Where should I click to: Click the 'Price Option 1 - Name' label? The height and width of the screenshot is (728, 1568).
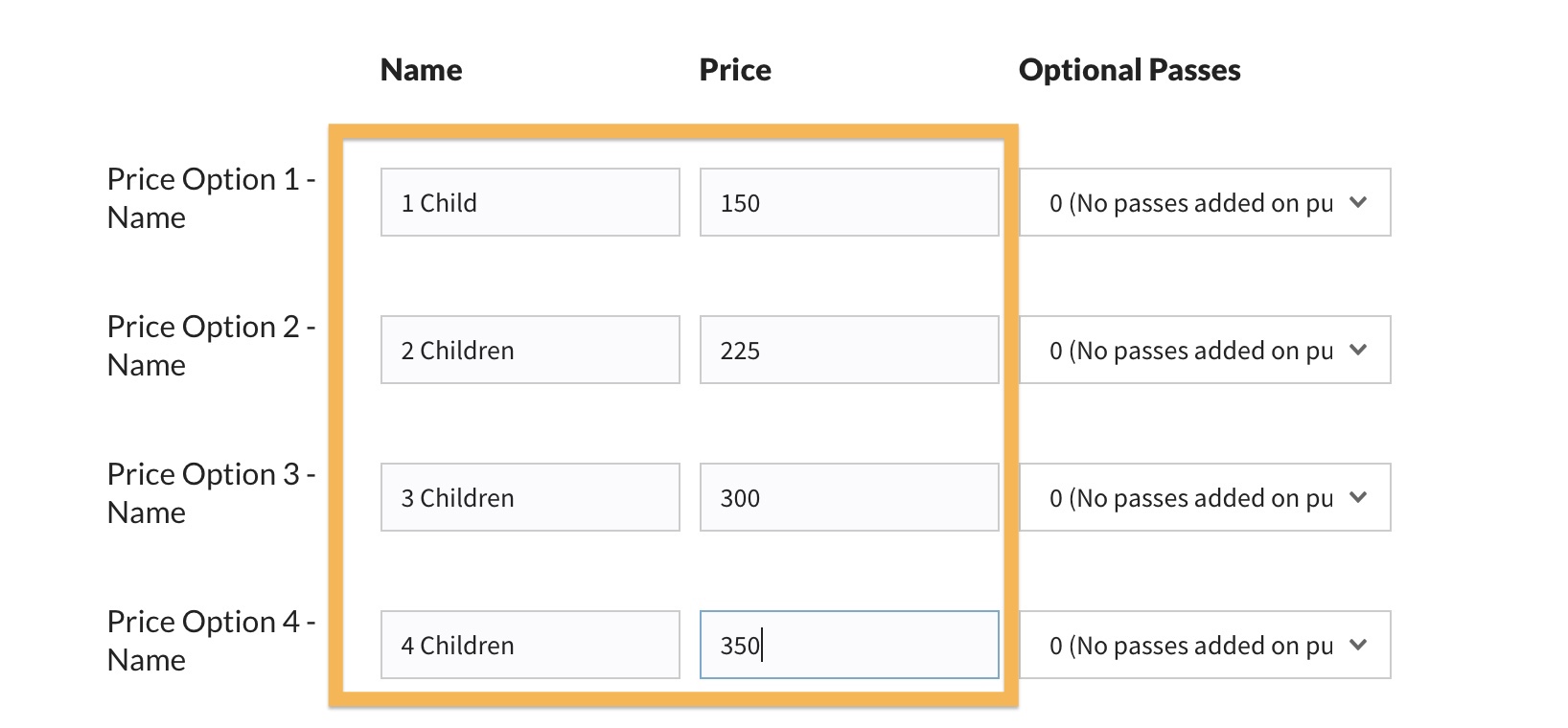click(x=211, y=197)
